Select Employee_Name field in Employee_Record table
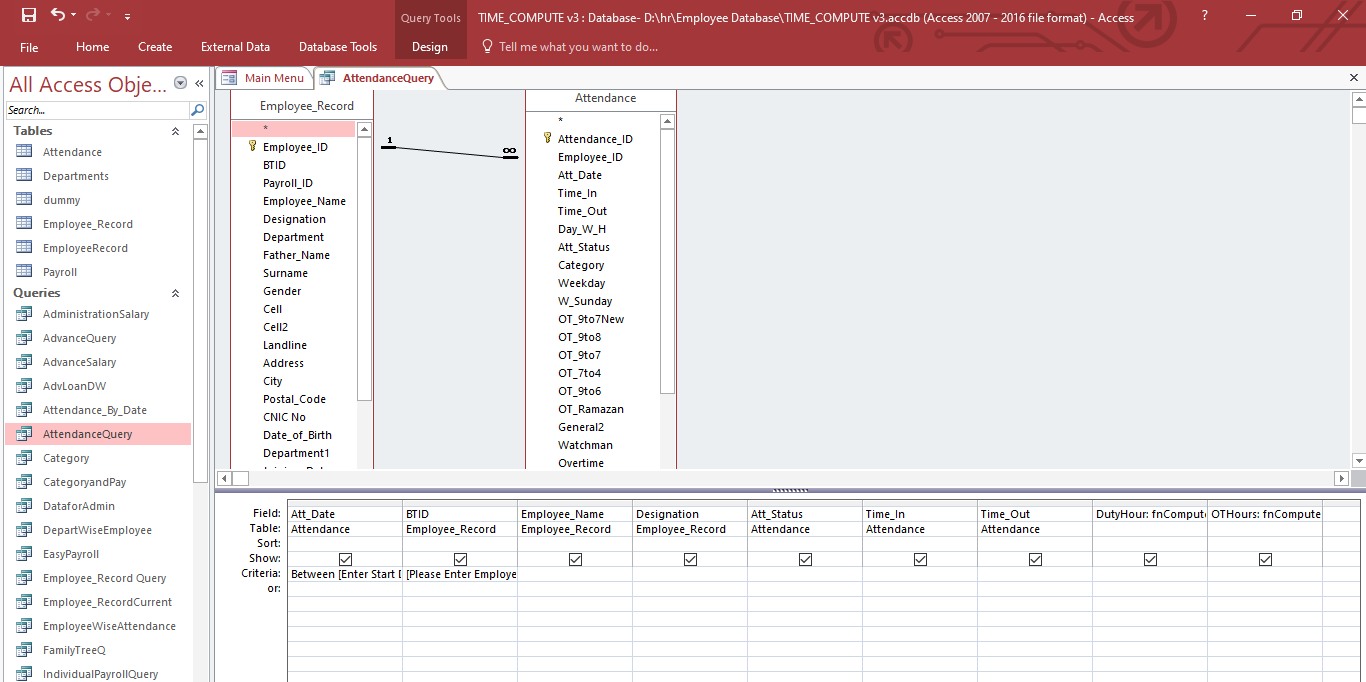The width and height of the screenshot is (1366, 682). point(304,201)
